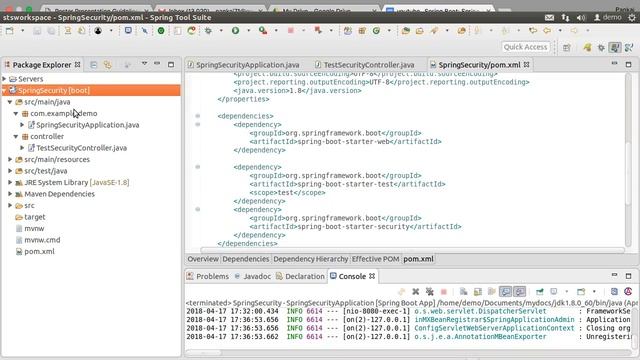Switch to the Javadoc view tab
640x360 pixels.
tap(253, 276)
